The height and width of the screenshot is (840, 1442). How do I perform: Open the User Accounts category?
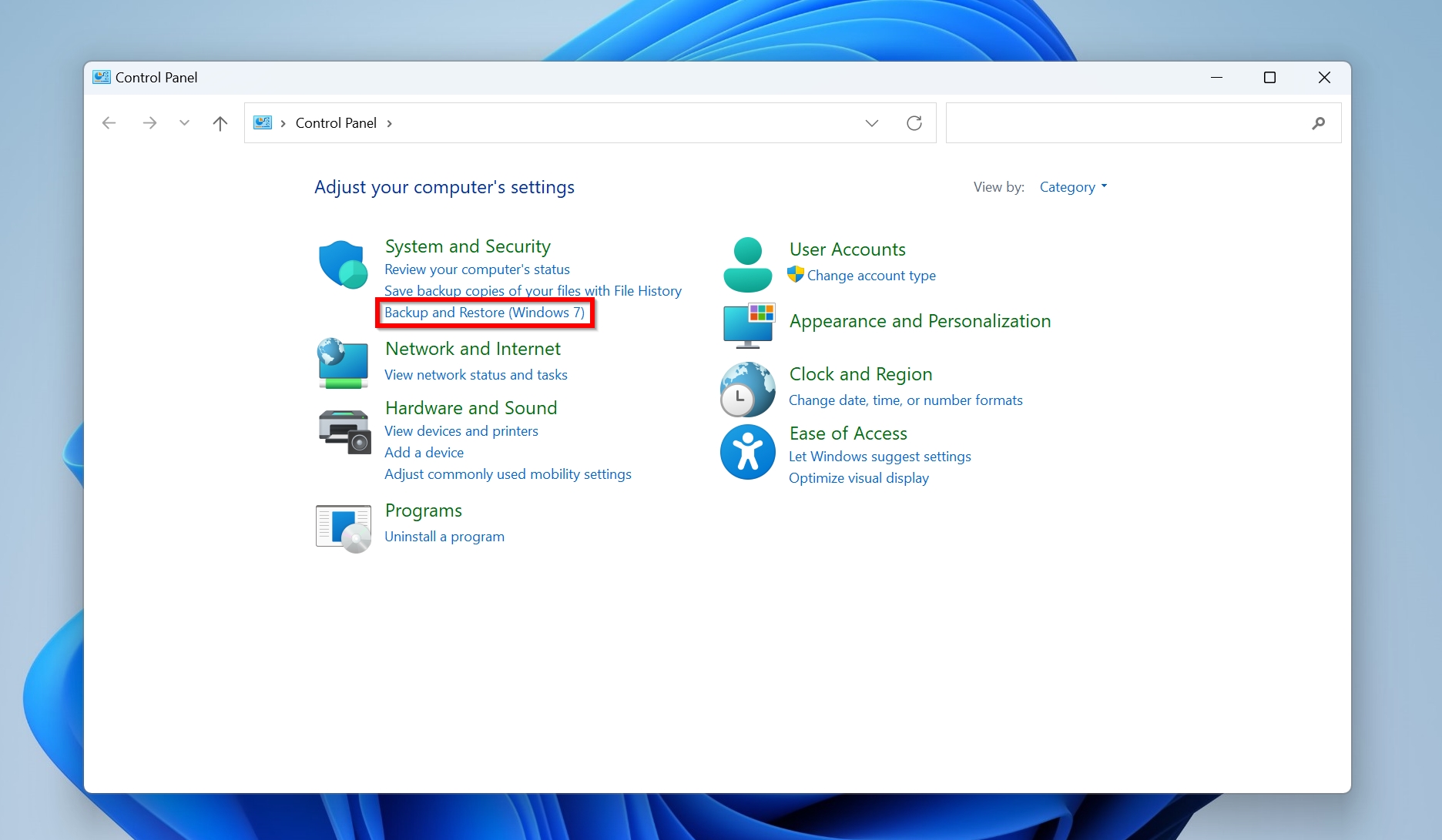[847, 249]
